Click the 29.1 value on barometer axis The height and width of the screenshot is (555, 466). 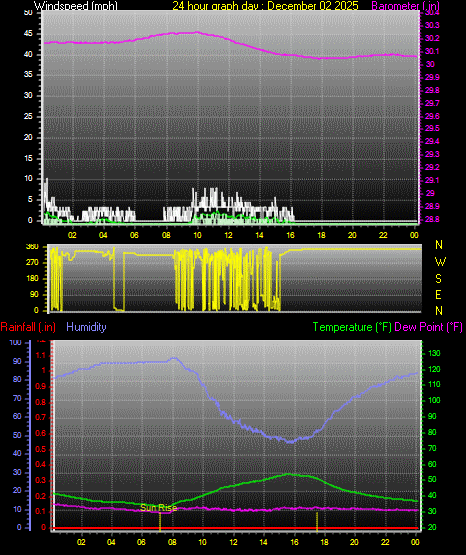(x=432, y=180)
